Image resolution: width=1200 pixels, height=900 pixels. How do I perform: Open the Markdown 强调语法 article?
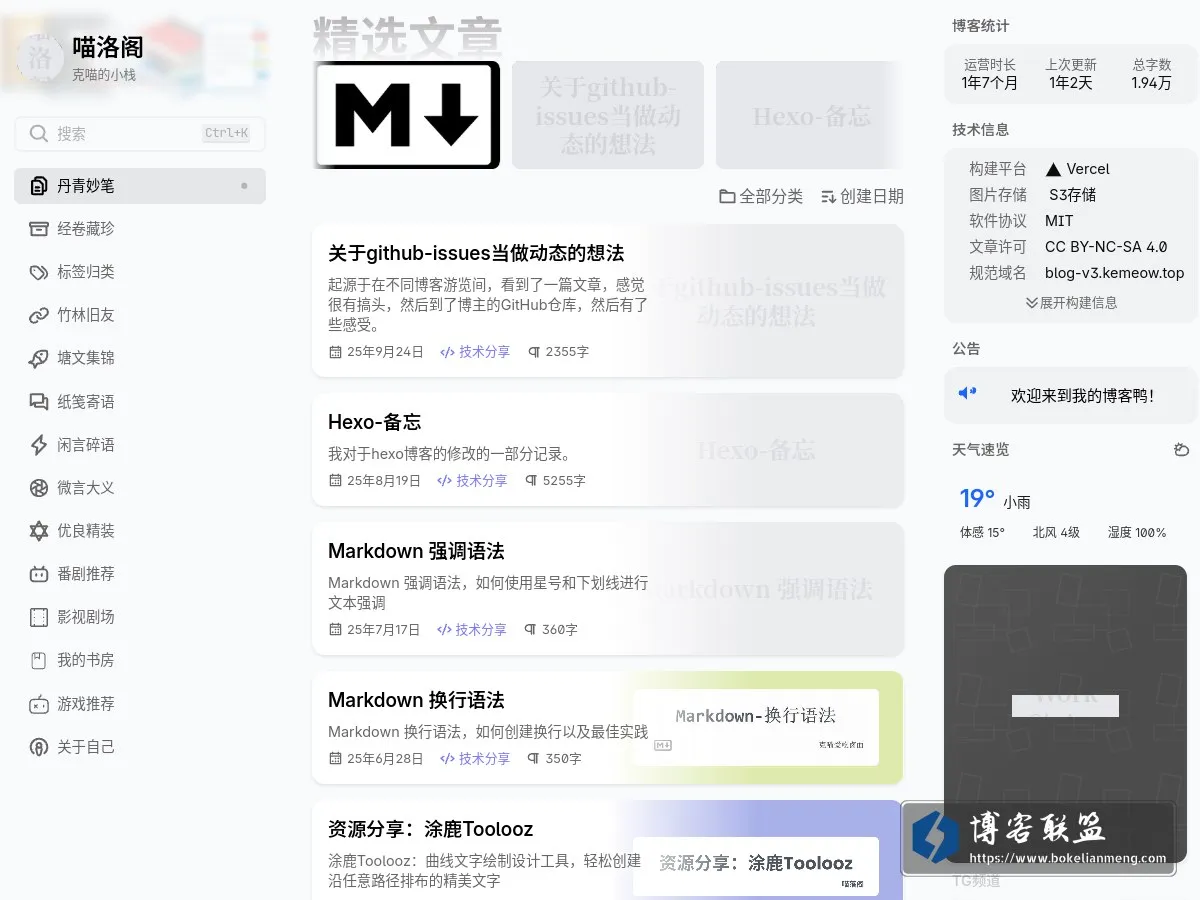tap(416, 551)
